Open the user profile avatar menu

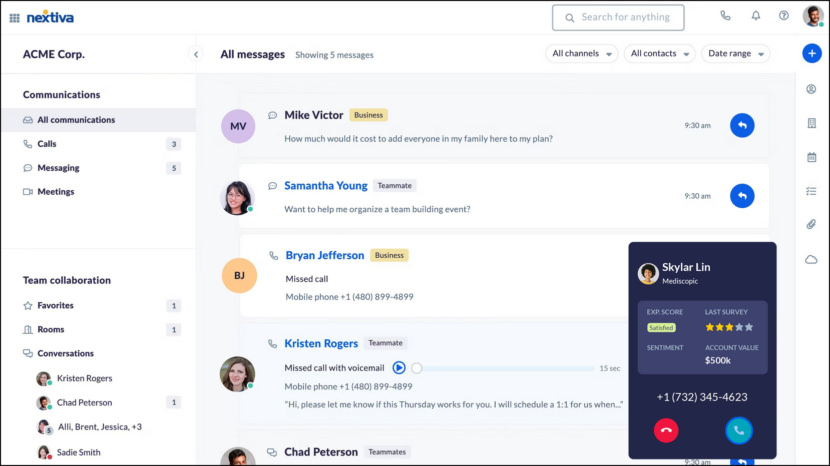[x=813, y=16]
